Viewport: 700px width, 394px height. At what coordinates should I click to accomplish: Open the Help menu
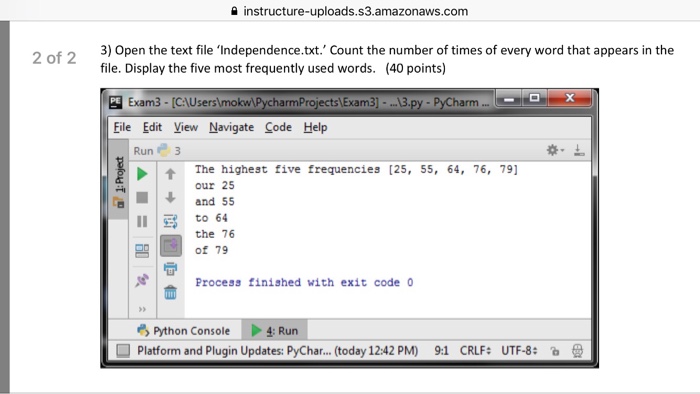click(x=315, y=127)
